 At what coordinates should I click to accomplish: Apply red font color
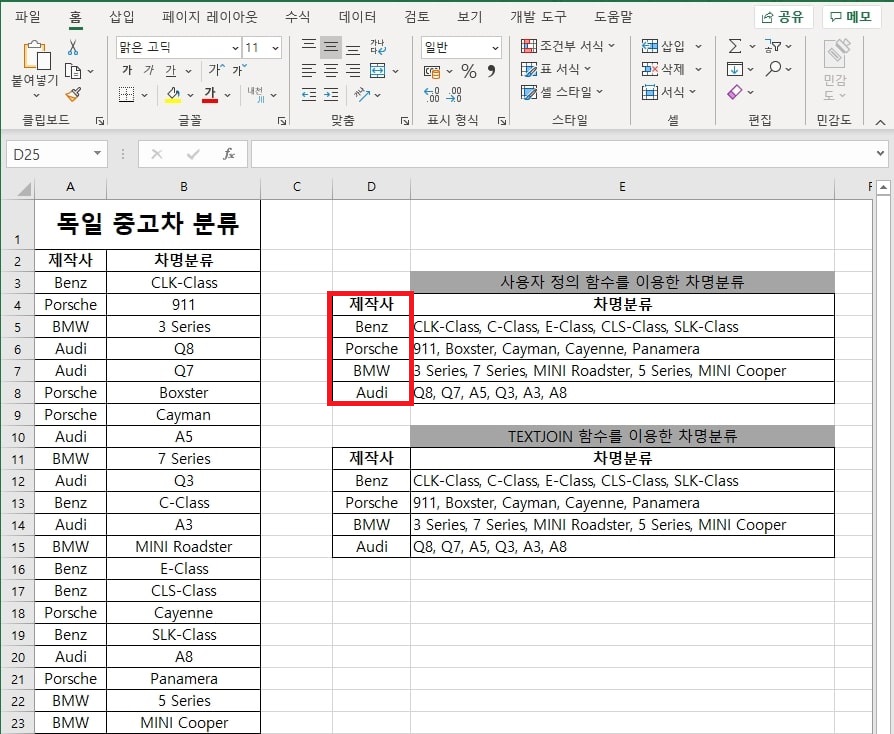(210, 95)
